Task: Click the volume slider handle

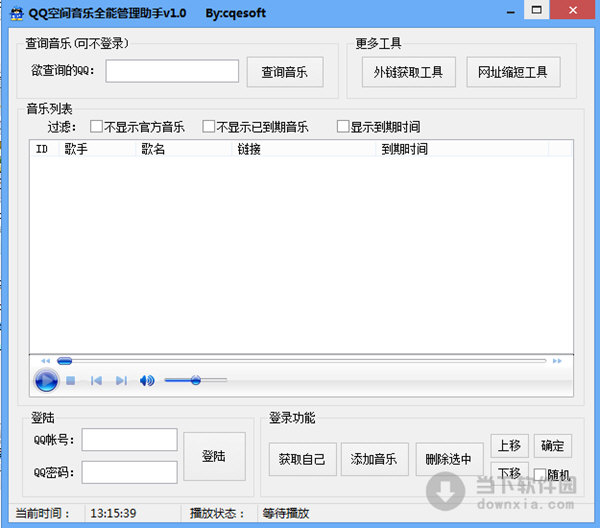Action: 196,380
